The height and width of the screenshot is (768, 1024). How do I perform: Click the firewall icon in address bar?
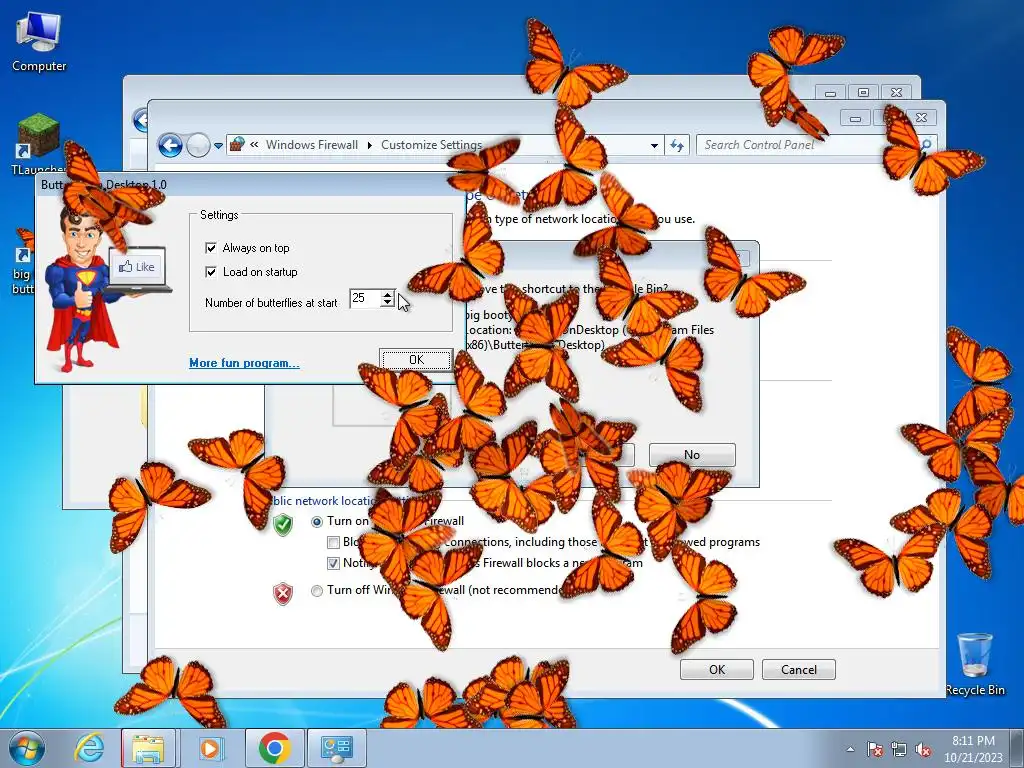(x=238, y=144)
